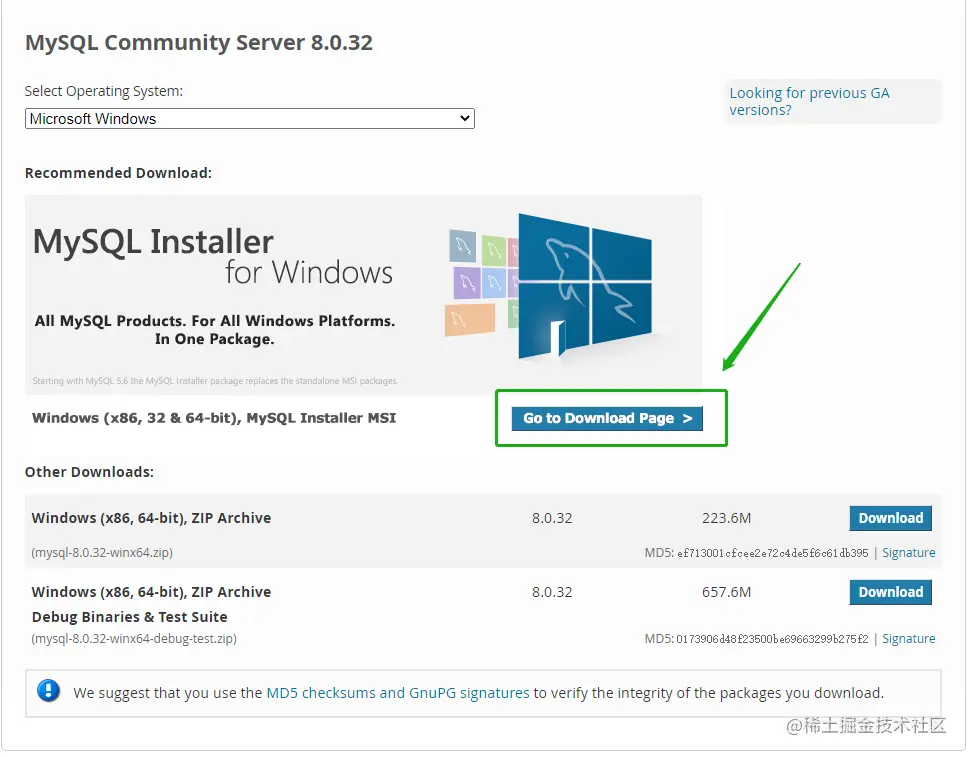The width and height of the screenshot is (968, 757).
Task: Click the Windows (x86, 32 & 64-bit), MySQL Installer MSI label
Action: (x=214, y=418)
